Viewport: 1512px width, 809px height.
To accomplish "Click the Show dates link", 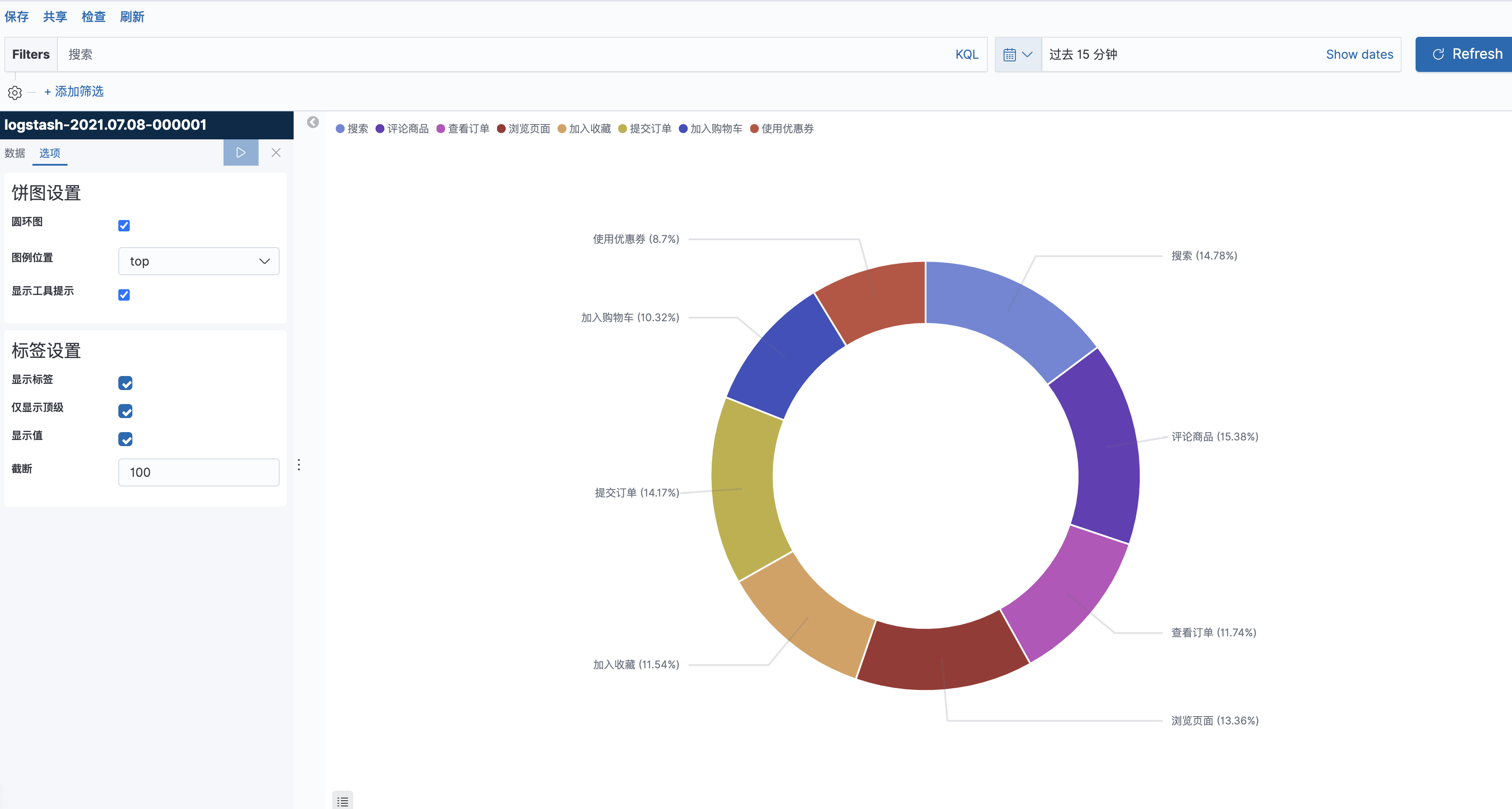I will click(x=1359, y=55).
